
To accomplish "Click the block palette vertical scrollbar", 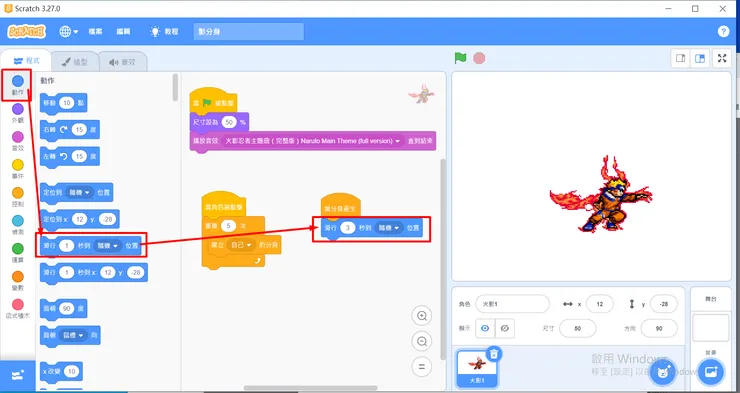I will pyautogui.click(x=175, y=87).
